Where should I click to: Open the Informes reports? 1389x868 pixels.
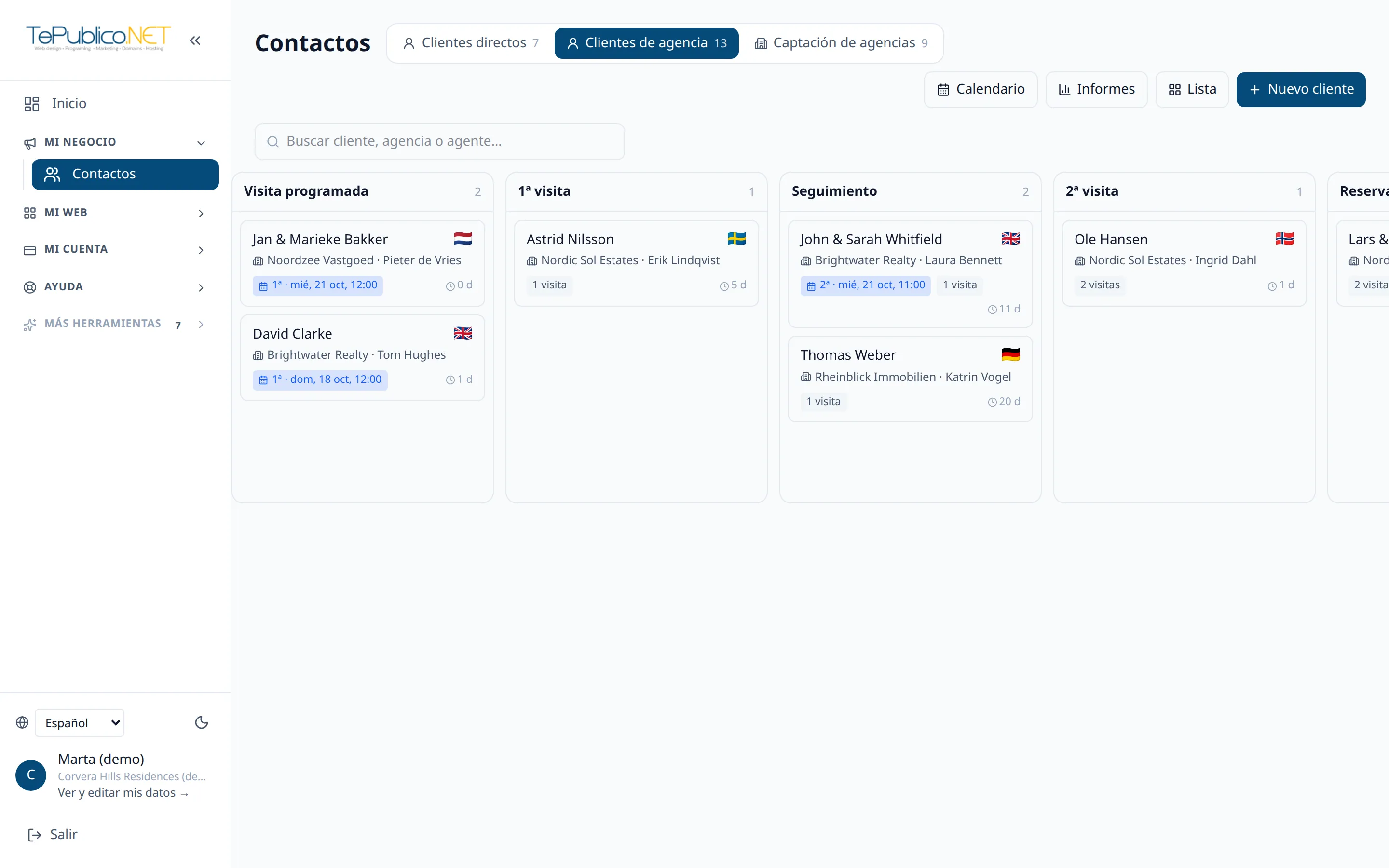[1096, 90]
